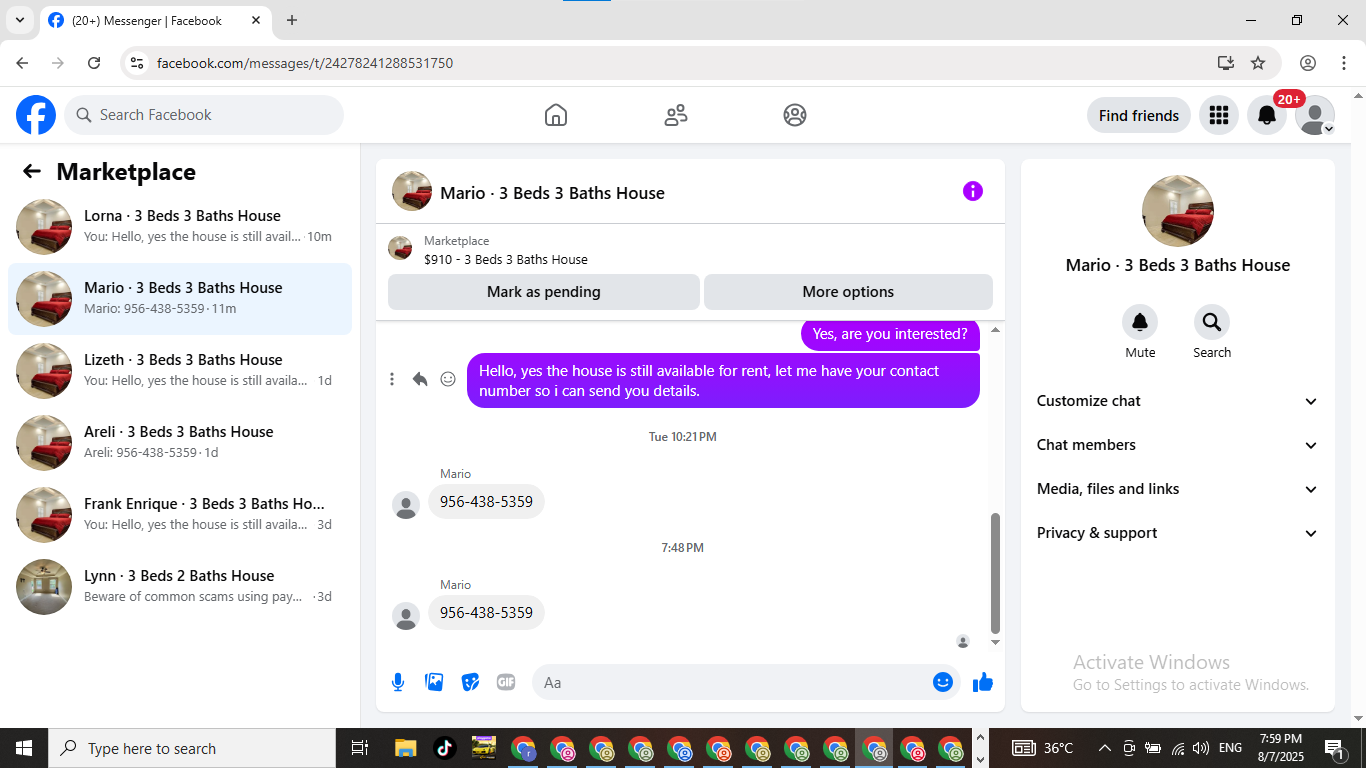
Task: Click the Aa message input box
Action: 746,682
